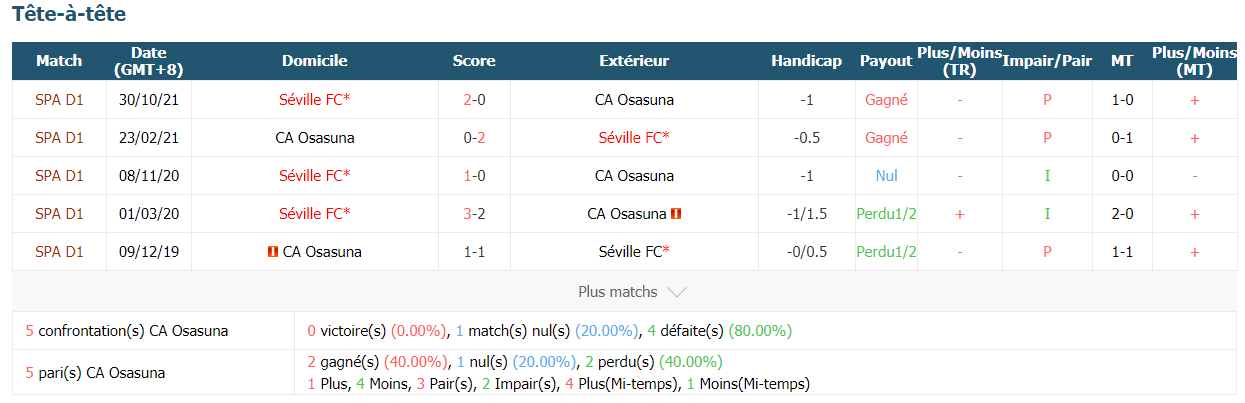Click Séville FC away team on 23/02/21
This screenshot has height=403, width=1245.
tap(634, 137)
